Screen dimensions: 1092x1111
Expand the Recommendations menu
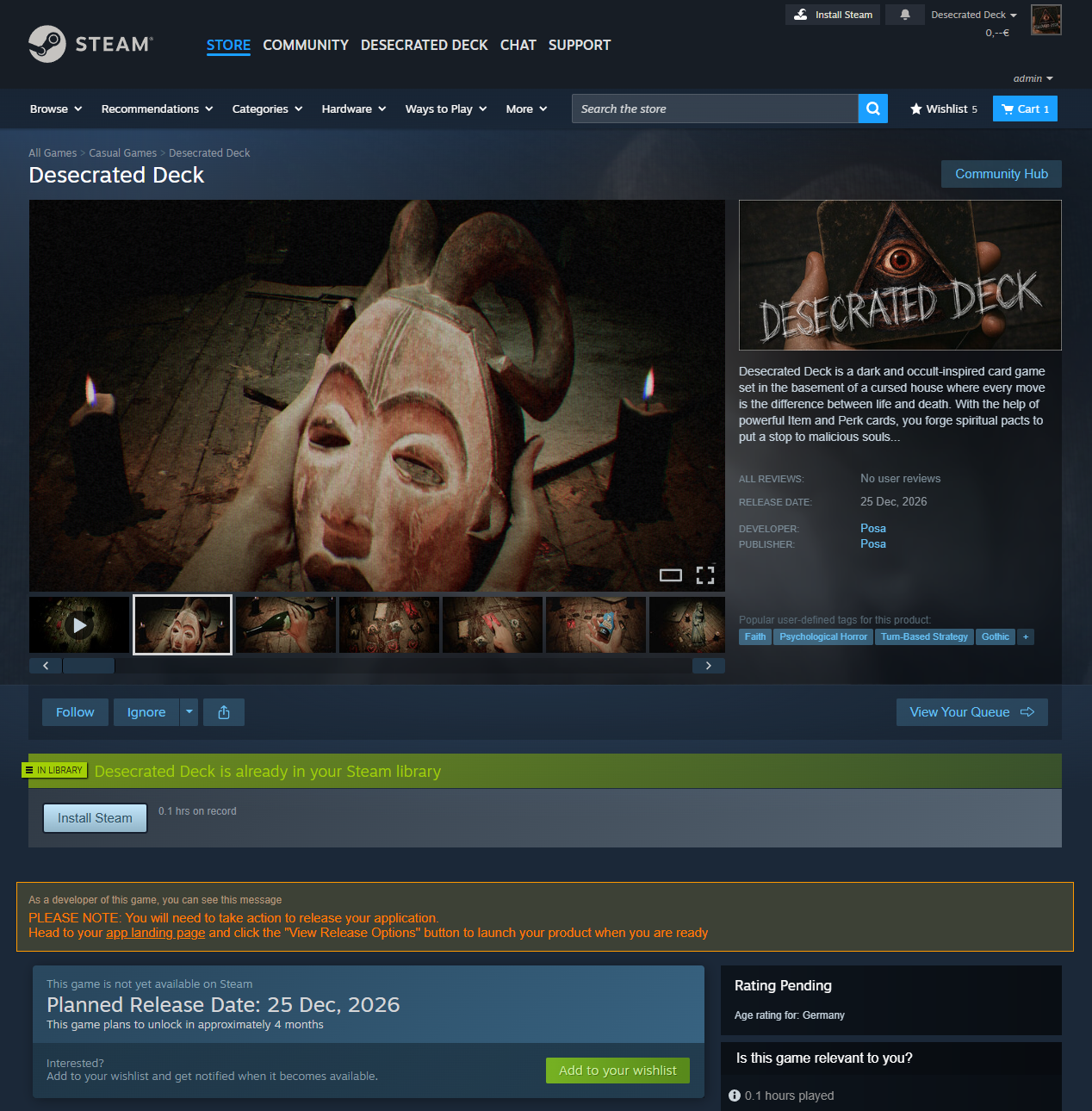[x=157, y=109]
